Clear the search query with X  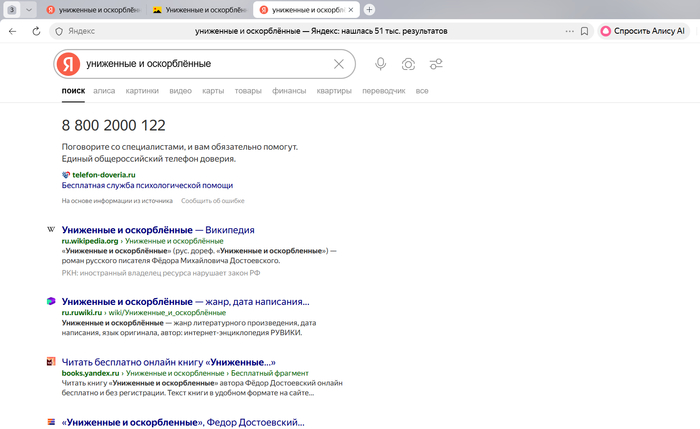pos(338,64)
